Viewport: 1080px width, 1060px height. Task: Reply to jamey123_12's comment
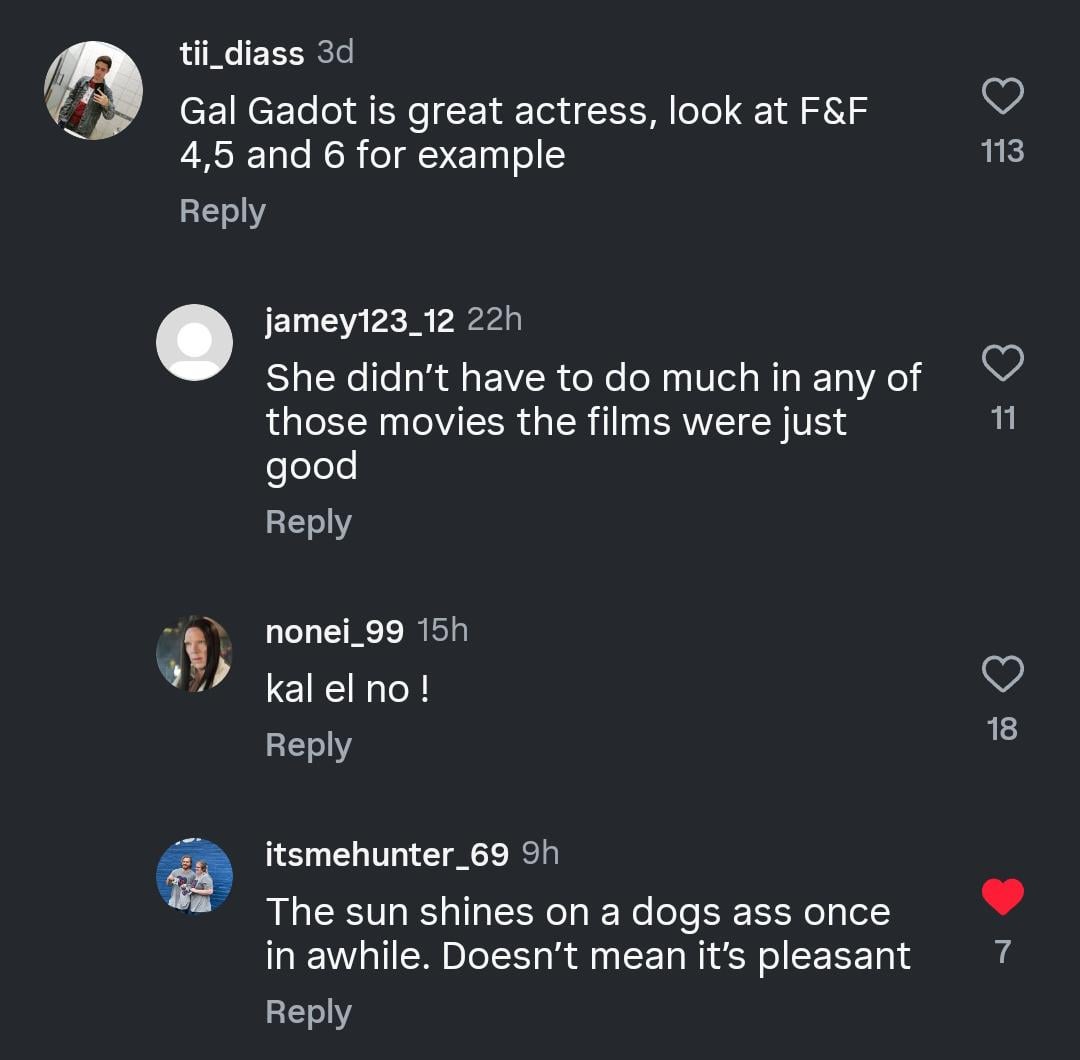(x=309, y=522)
